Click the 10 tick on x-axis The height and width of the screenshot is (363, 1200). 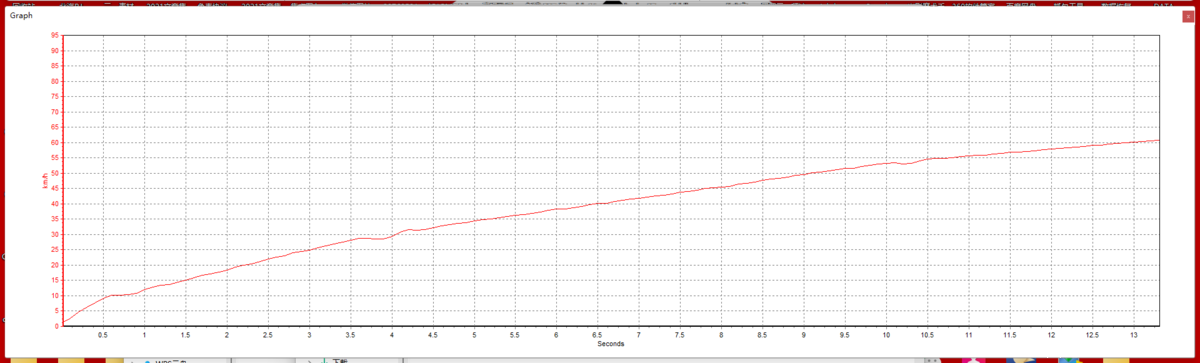(x=886, y=335)
